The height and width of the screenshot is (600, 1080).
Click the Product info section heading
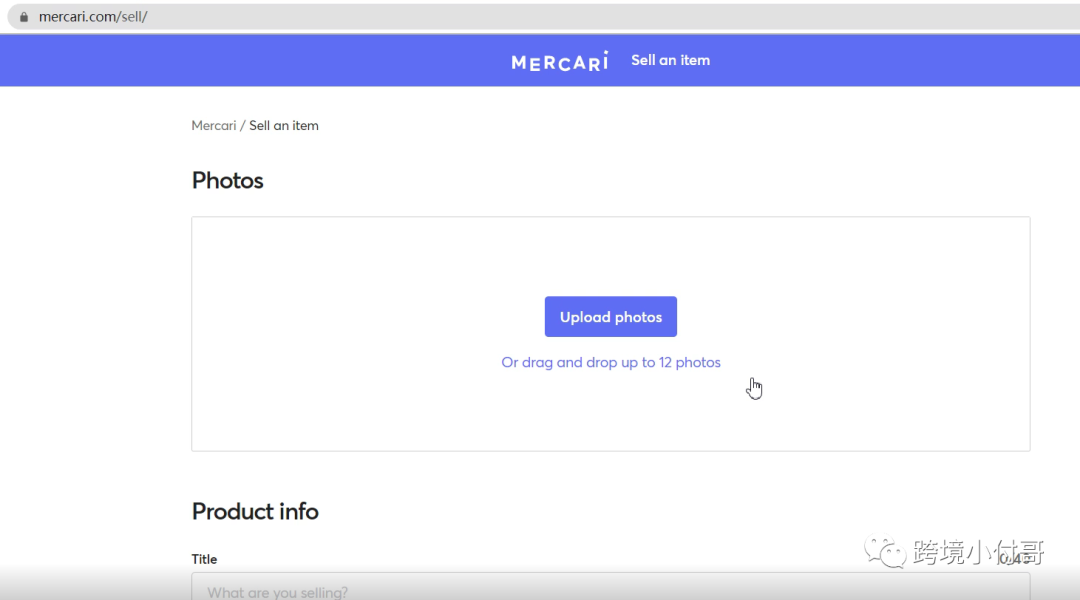pyautogui.click(x=255, y=511)
